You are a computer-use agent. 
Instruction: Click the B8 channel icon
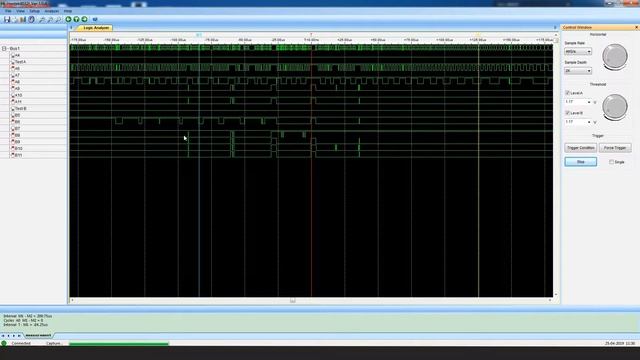[x=13, y=135]
